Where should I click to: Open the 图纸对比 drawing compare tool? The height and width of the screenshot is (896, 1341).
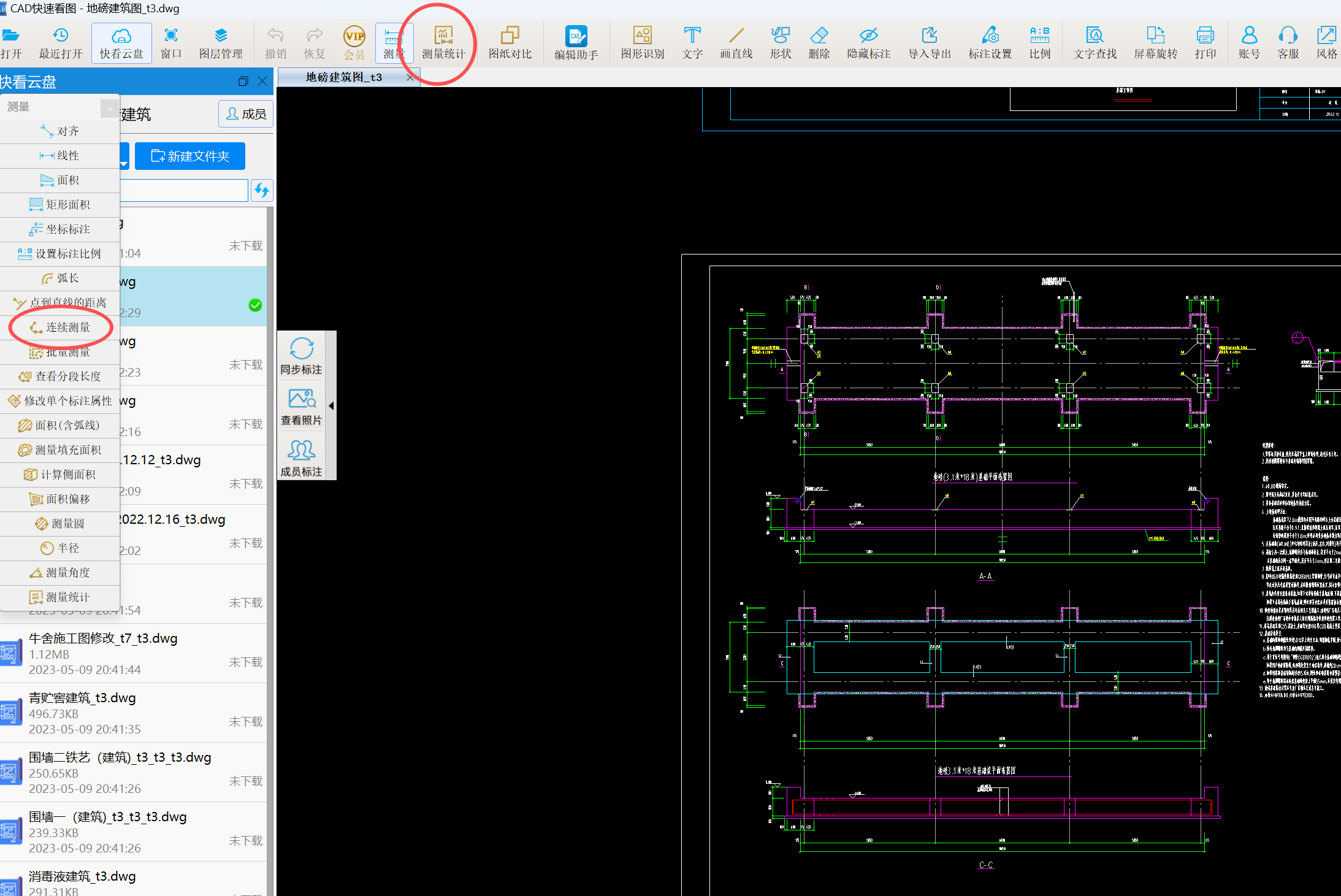point(510,43)
